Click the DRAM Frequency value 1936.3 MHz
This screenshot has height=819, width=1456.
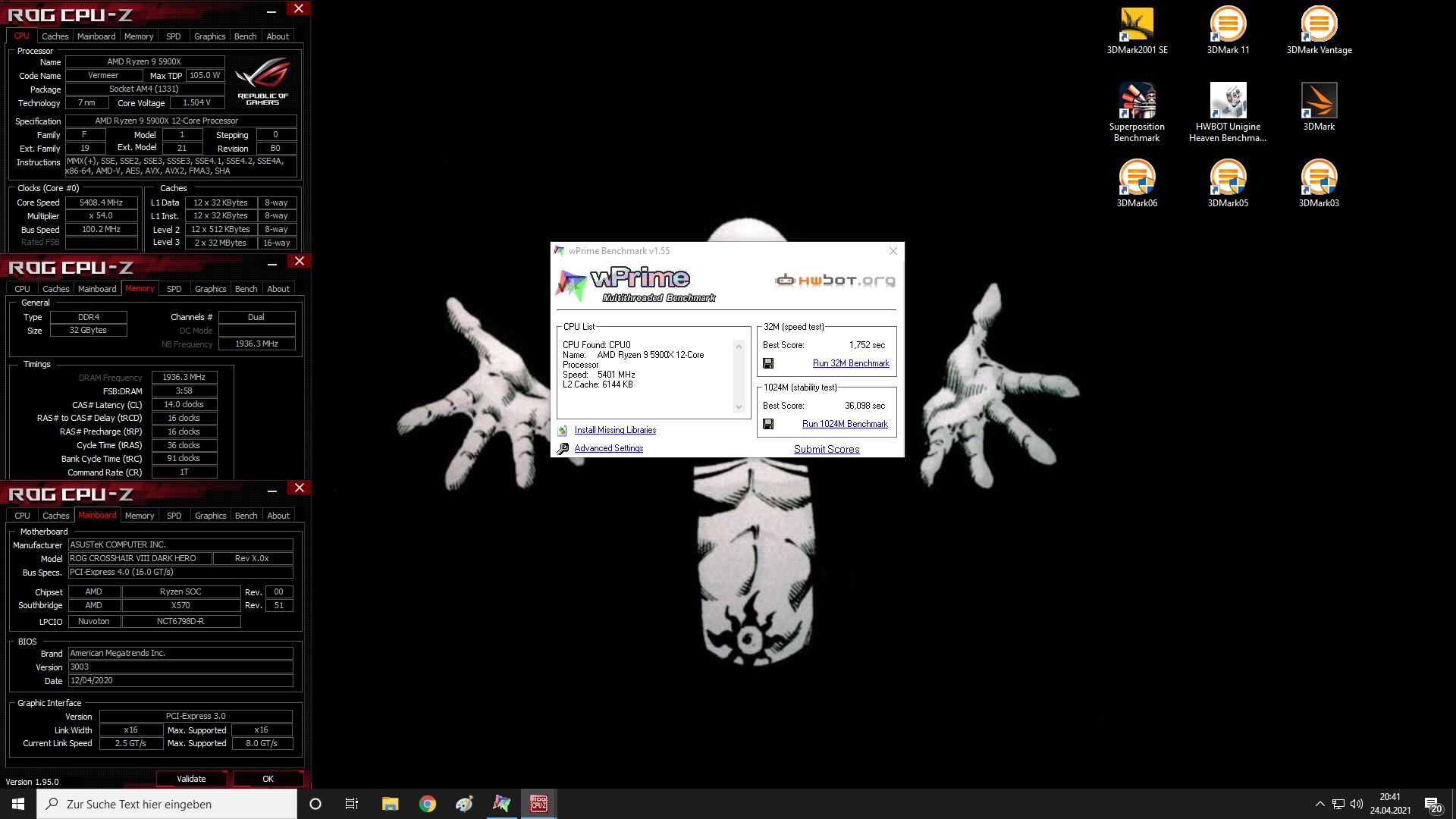(x=184, y=377)
